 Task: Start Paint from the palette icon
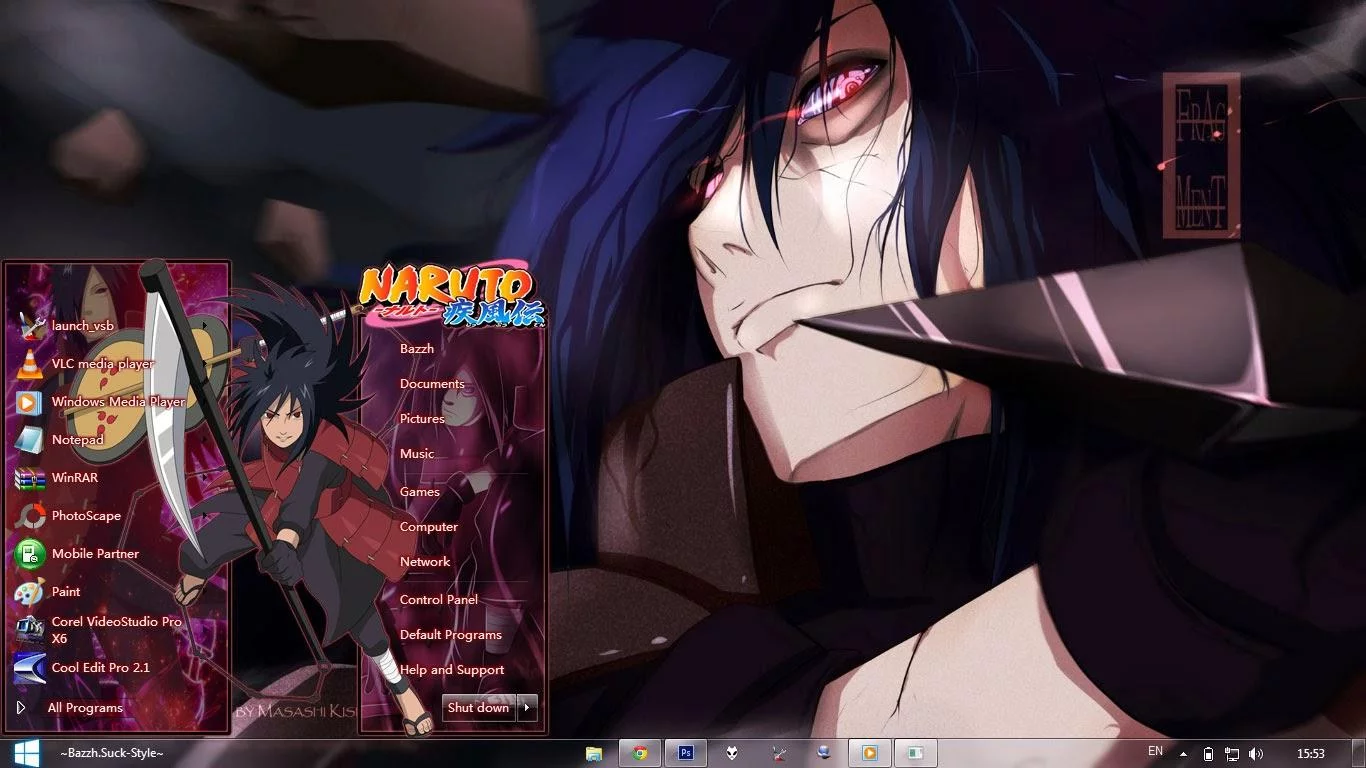tap(30, 592)
